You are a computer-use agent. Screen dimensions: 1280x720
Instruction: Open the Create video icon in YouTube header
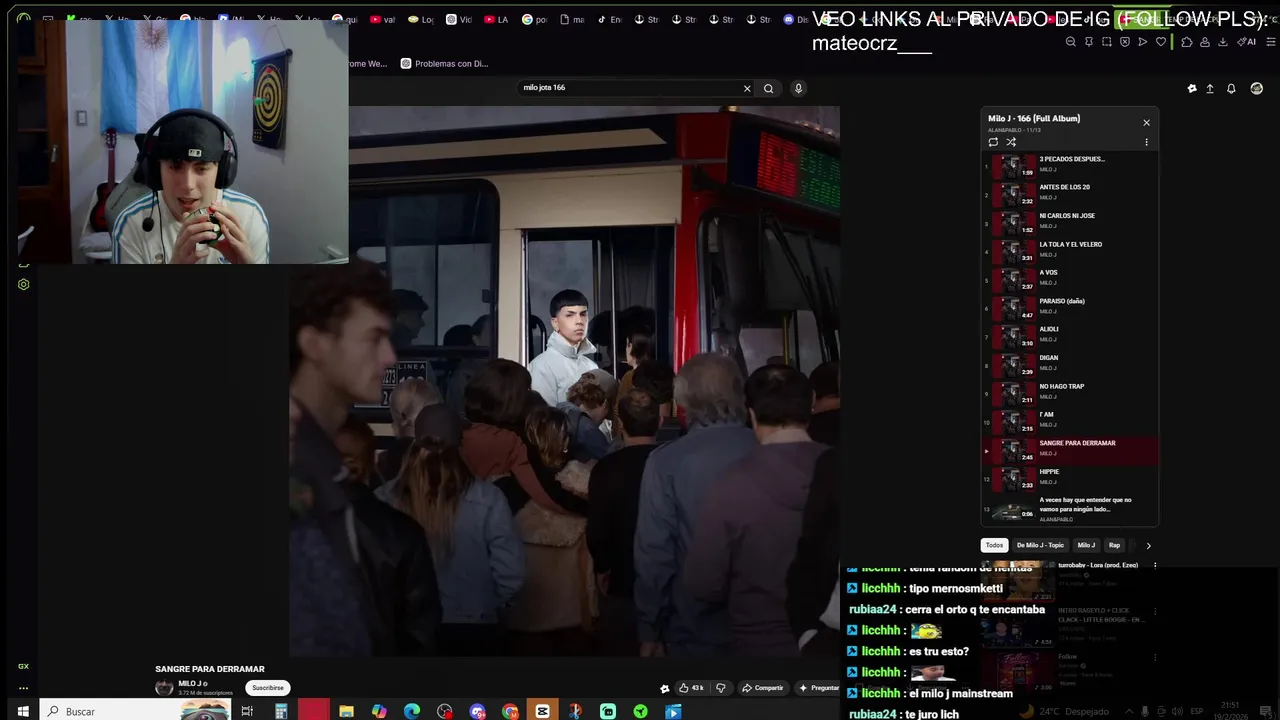click(1192, 88)
